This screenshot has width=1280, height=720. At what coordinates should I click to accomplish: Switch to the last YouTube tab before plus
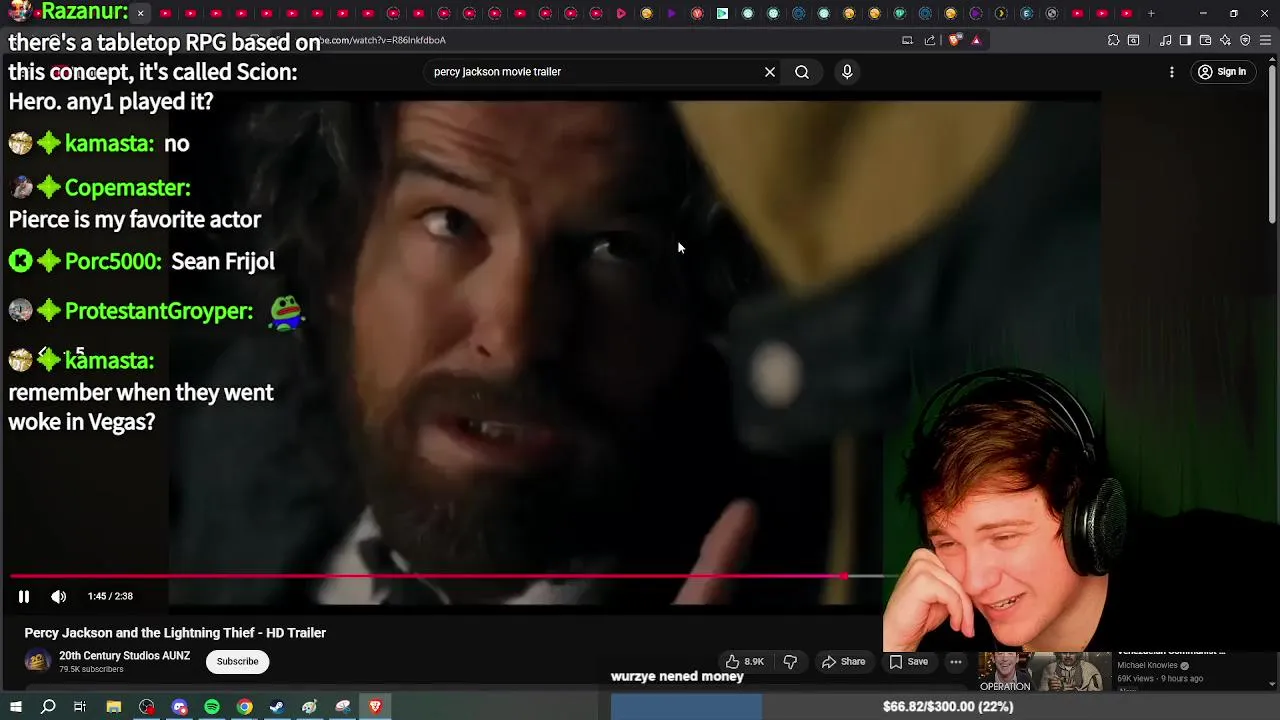tap(1127, 14)
